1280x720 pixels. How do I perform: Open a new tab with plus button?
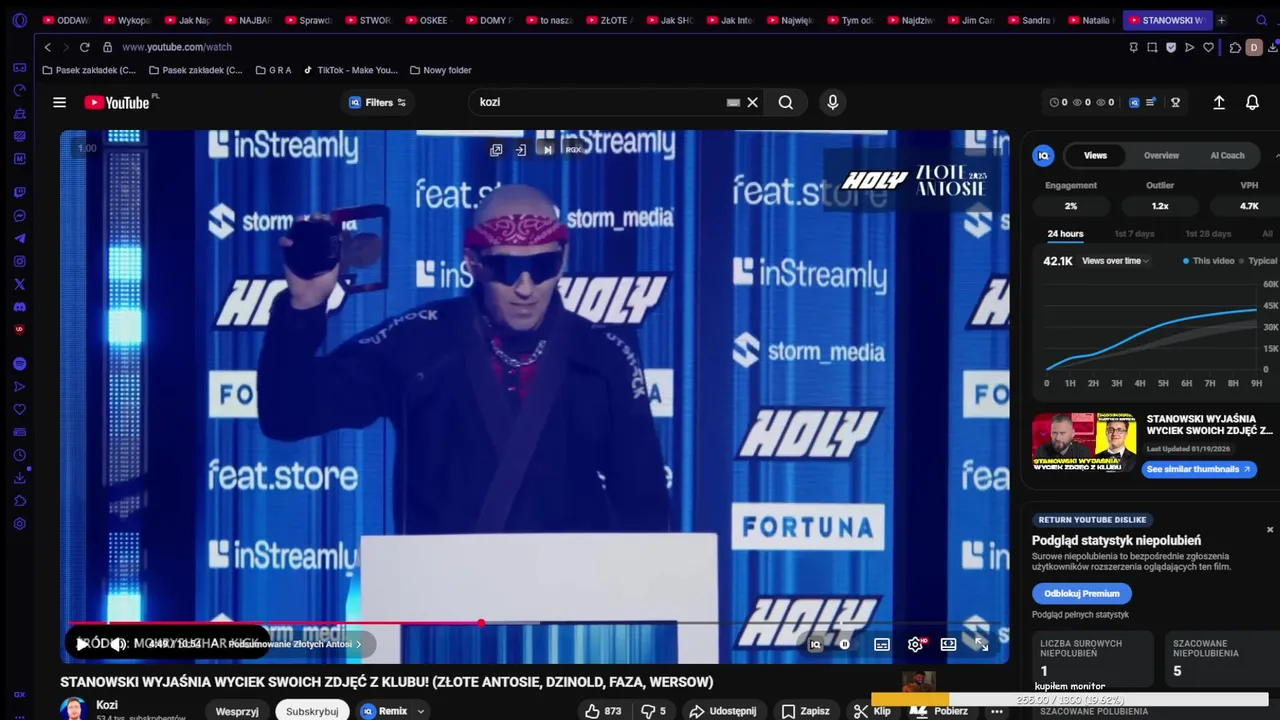click(x=1221, y=20)
